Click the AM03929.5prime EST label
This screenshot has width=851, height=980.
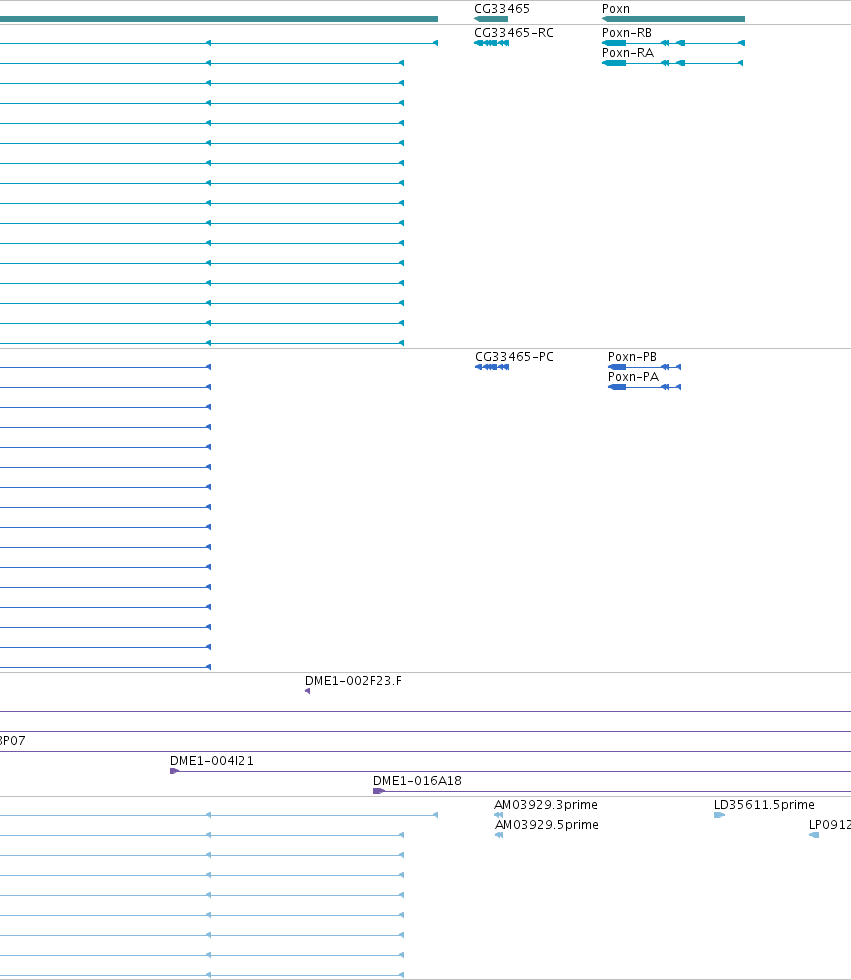click(547, 824)
